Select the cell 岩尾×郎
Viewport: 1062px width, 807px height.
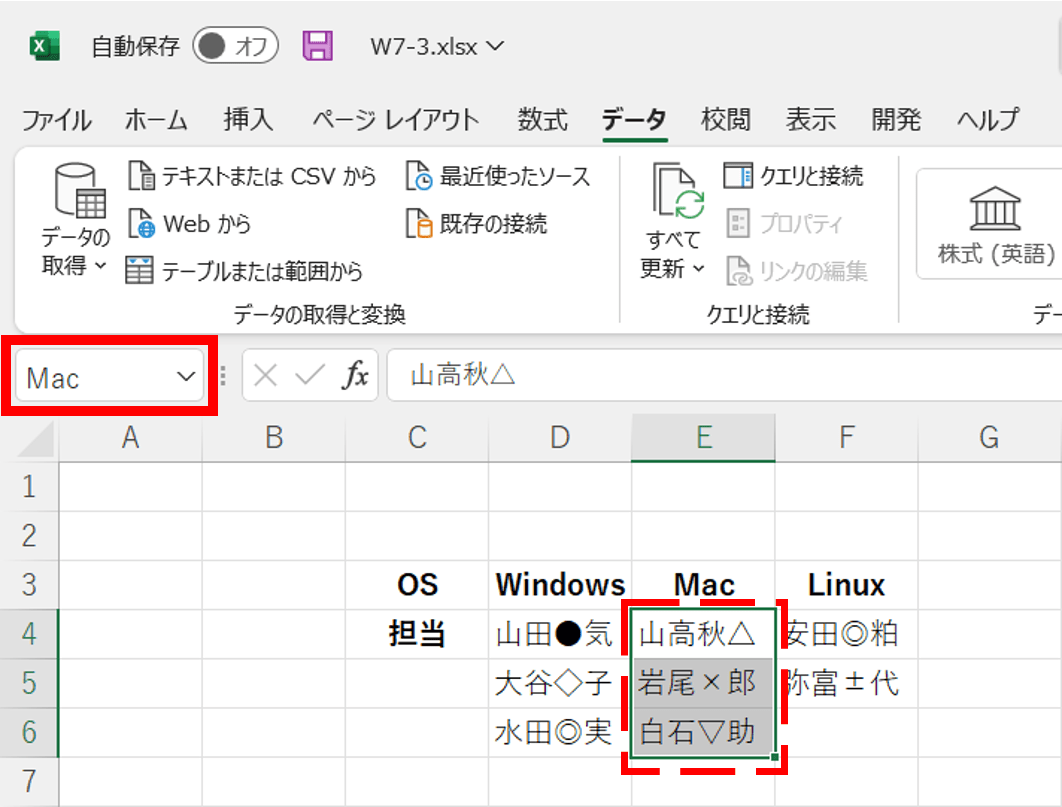[x=704, y=683]
